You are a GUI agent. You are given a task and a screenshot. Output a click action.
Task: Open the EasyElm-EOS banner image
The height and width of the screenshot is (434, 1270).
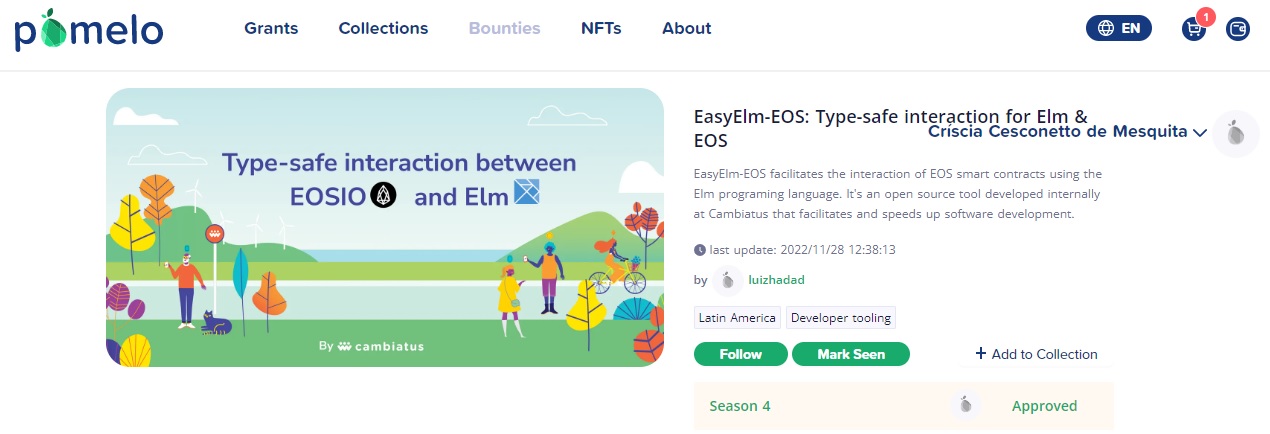click(385, 227)
